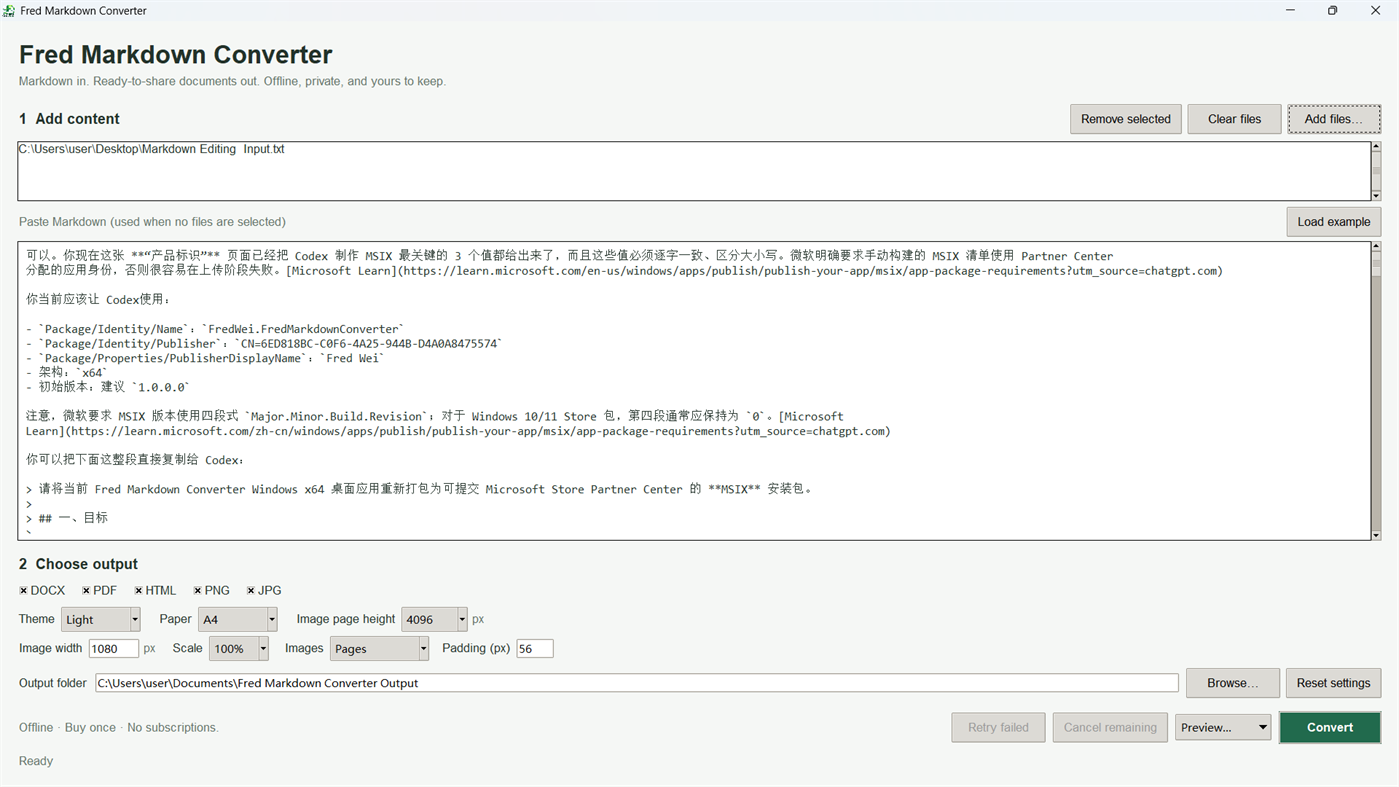Open the Images dropdown set to Pages
Screen dimensions: 1399x787
coord(379,649)
